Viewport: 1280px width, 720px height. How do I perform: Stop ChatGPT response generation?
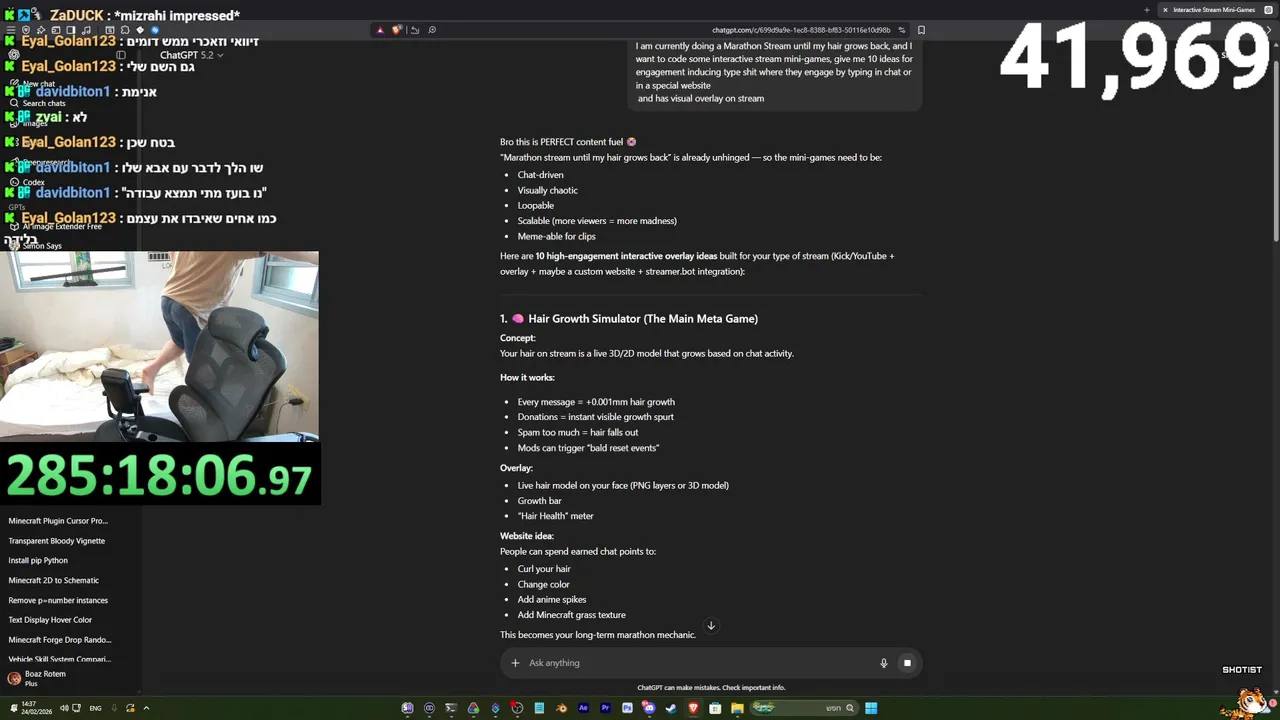pyautogui.click(x=907, y=663)
